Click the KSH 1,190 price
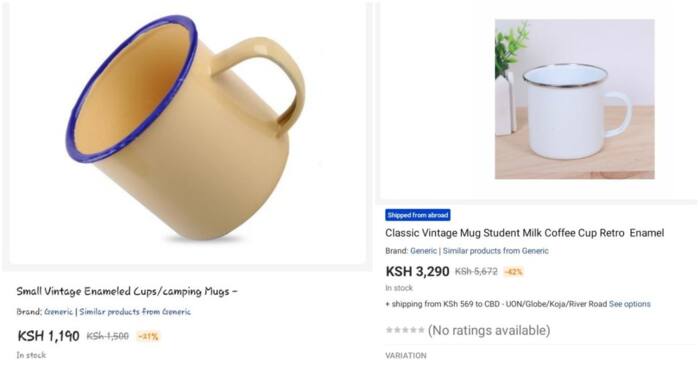Viewport: 700px width, 368px height. 48,336
